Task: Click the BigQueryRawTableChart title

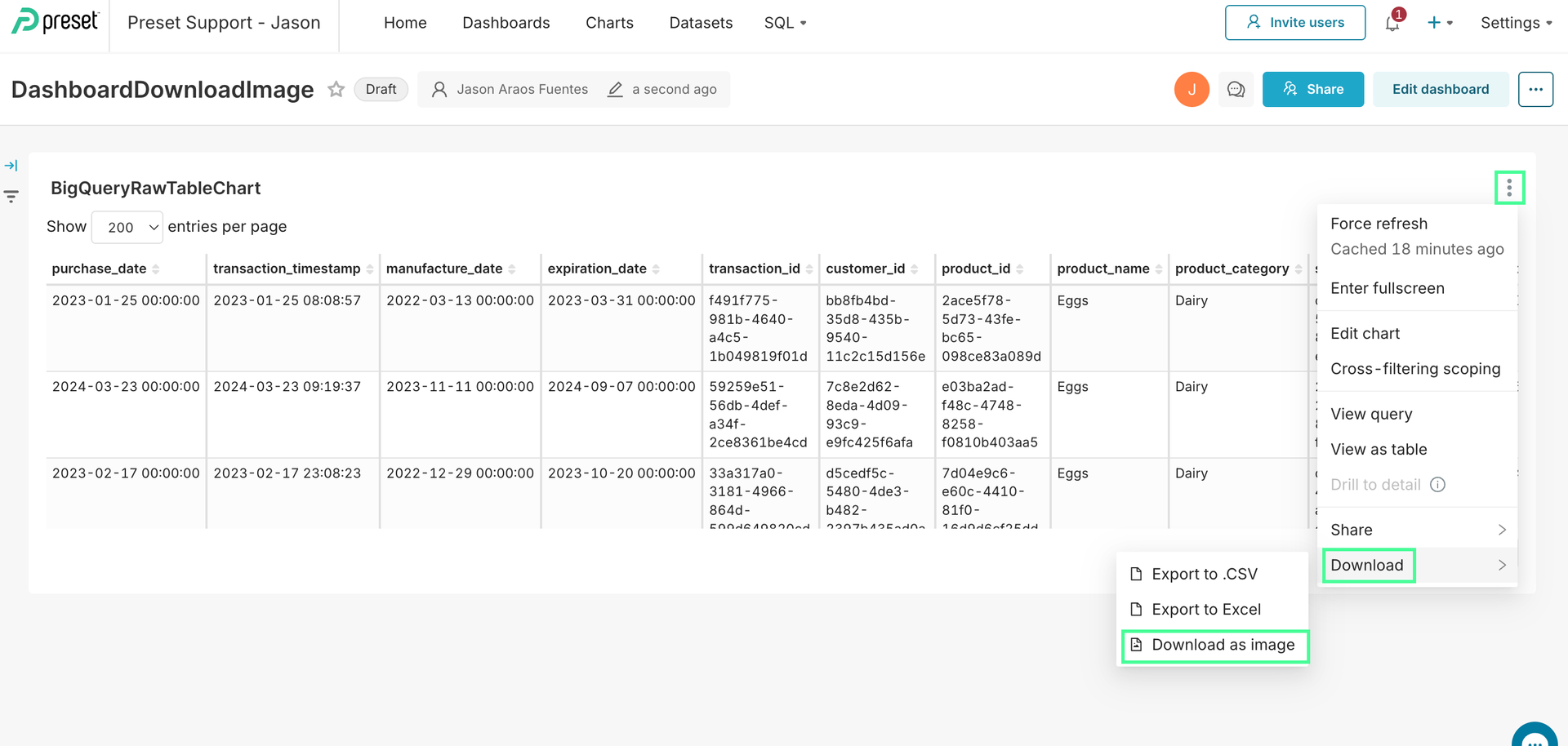Action: [156, 188]
